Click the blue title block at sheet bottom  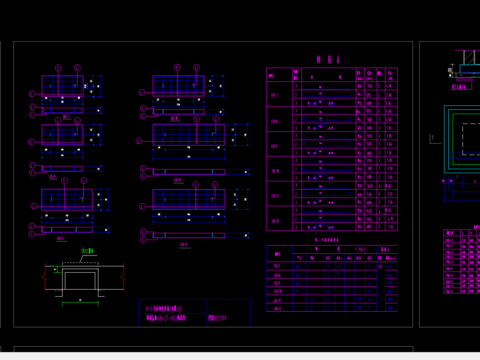click(x=194, y=313)
